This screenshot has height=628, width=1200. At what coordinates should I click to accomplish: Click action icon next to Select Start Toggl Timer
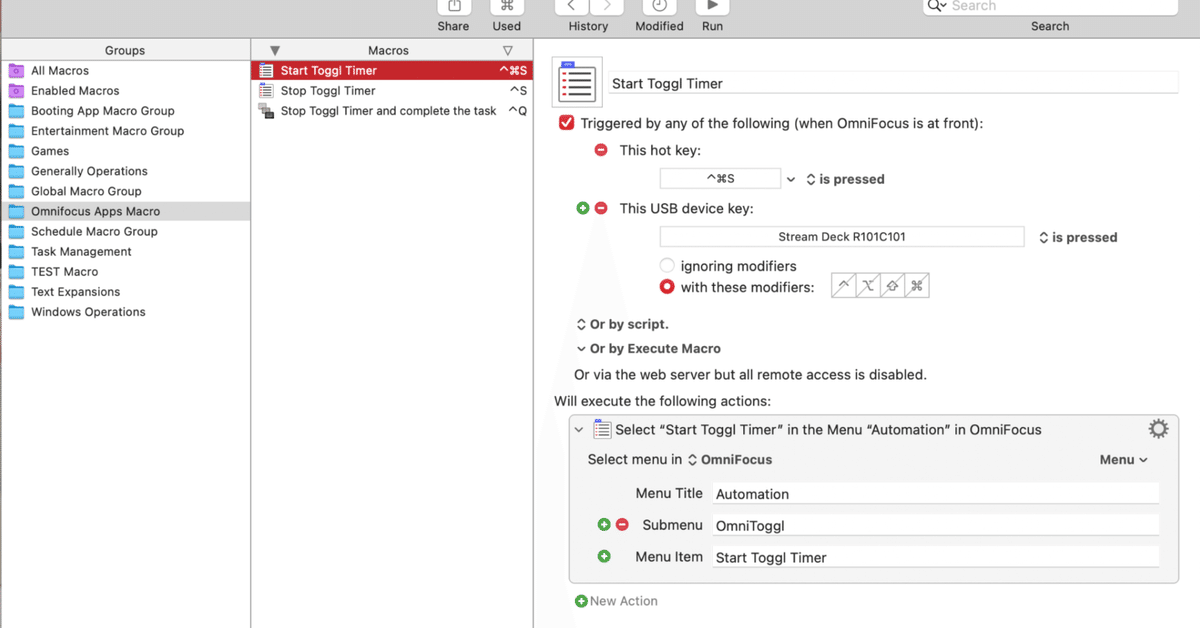602,429
